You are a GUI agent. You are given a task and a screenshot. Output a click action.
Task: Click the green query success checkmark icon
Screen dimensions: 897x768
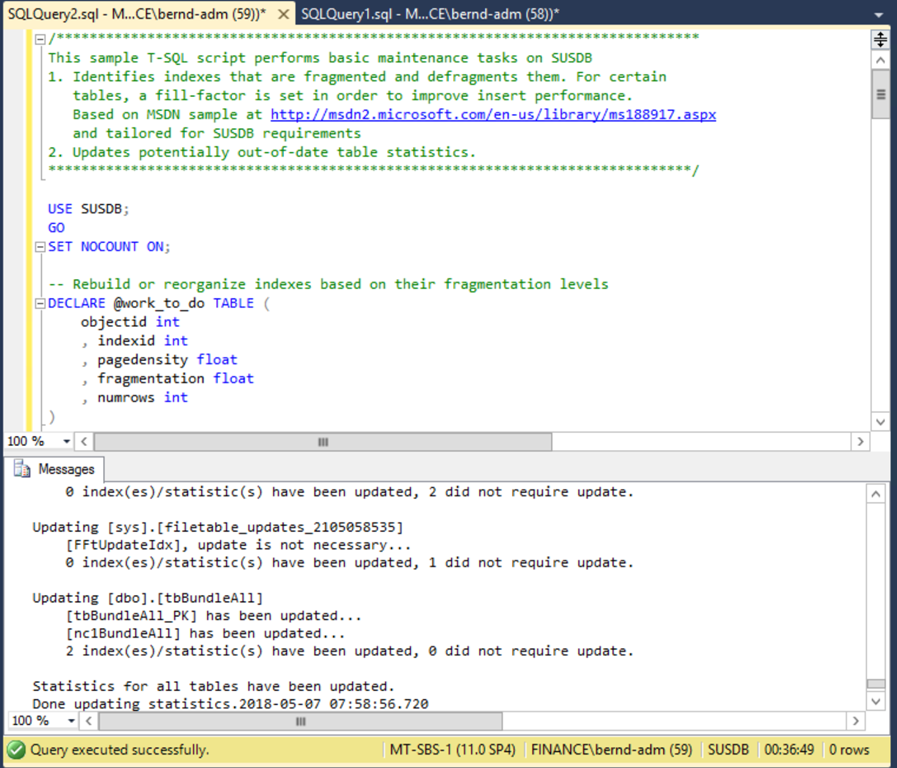16,749
